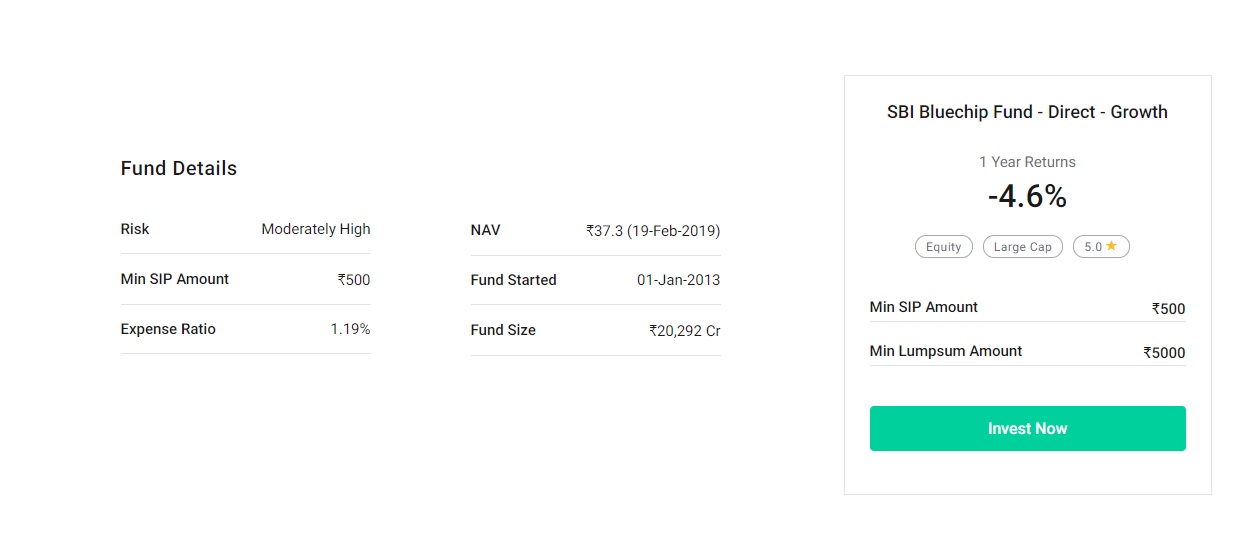Click the SBI Bluechip Fund title
1252x546 pixels.
pyautogui.click(x=1027, y=112)
